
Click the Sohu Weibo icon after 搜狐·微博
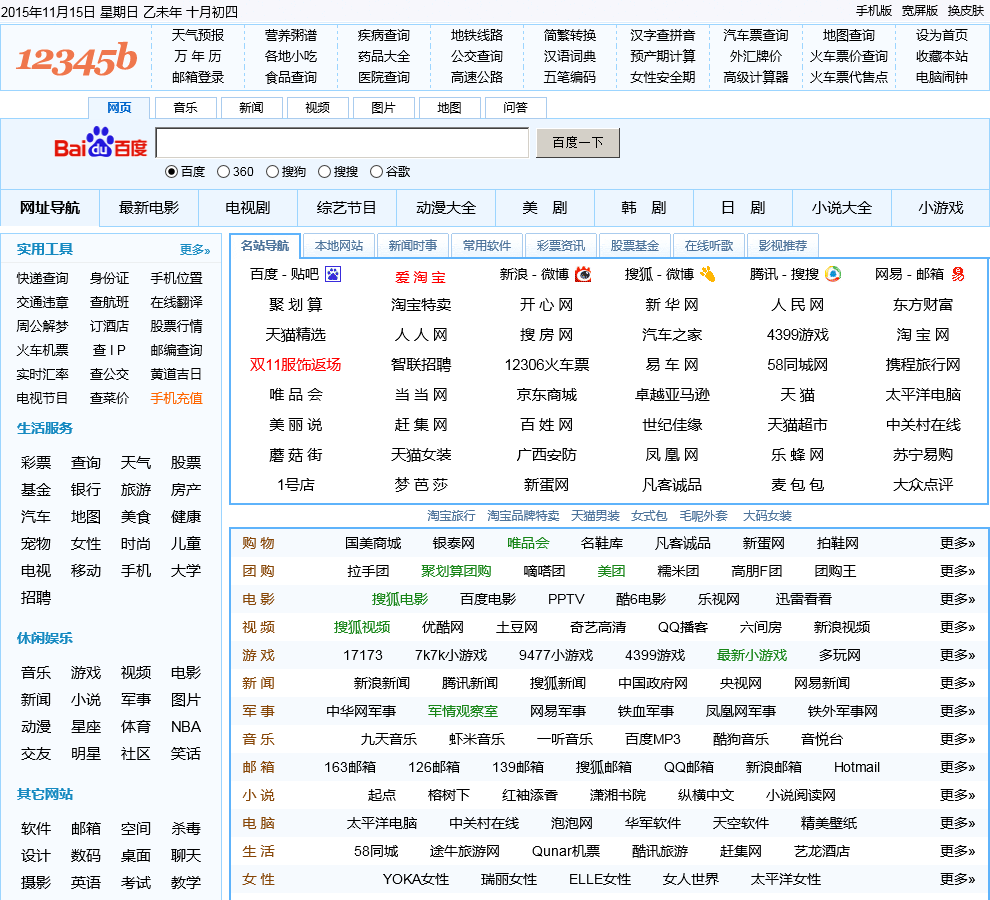pyautogui.click(x=708, y=274)
